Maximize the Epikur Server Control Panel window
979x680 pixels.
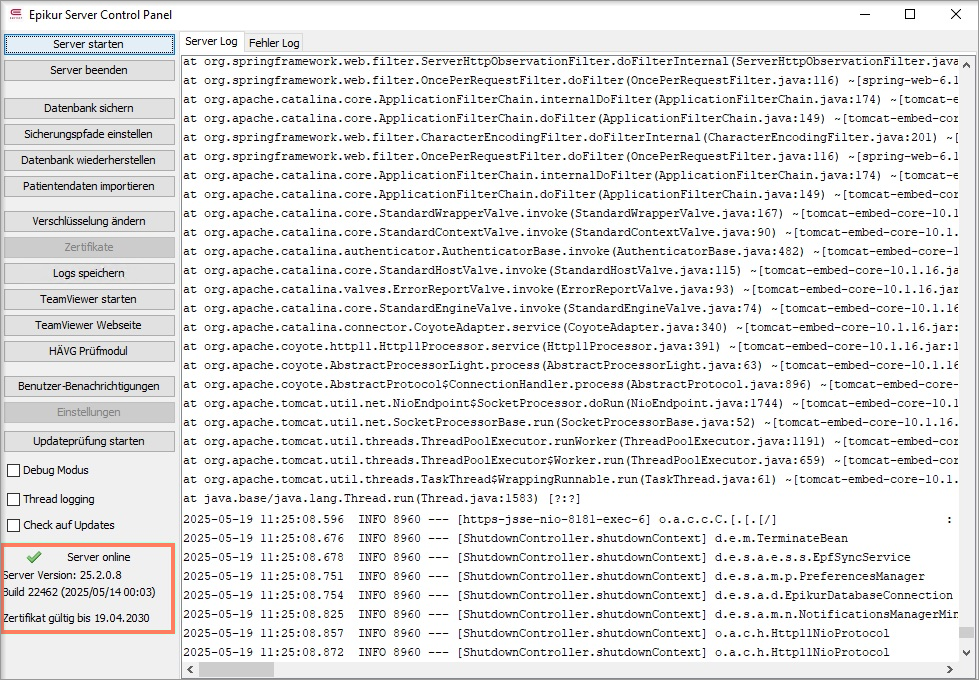pos(910,14)
